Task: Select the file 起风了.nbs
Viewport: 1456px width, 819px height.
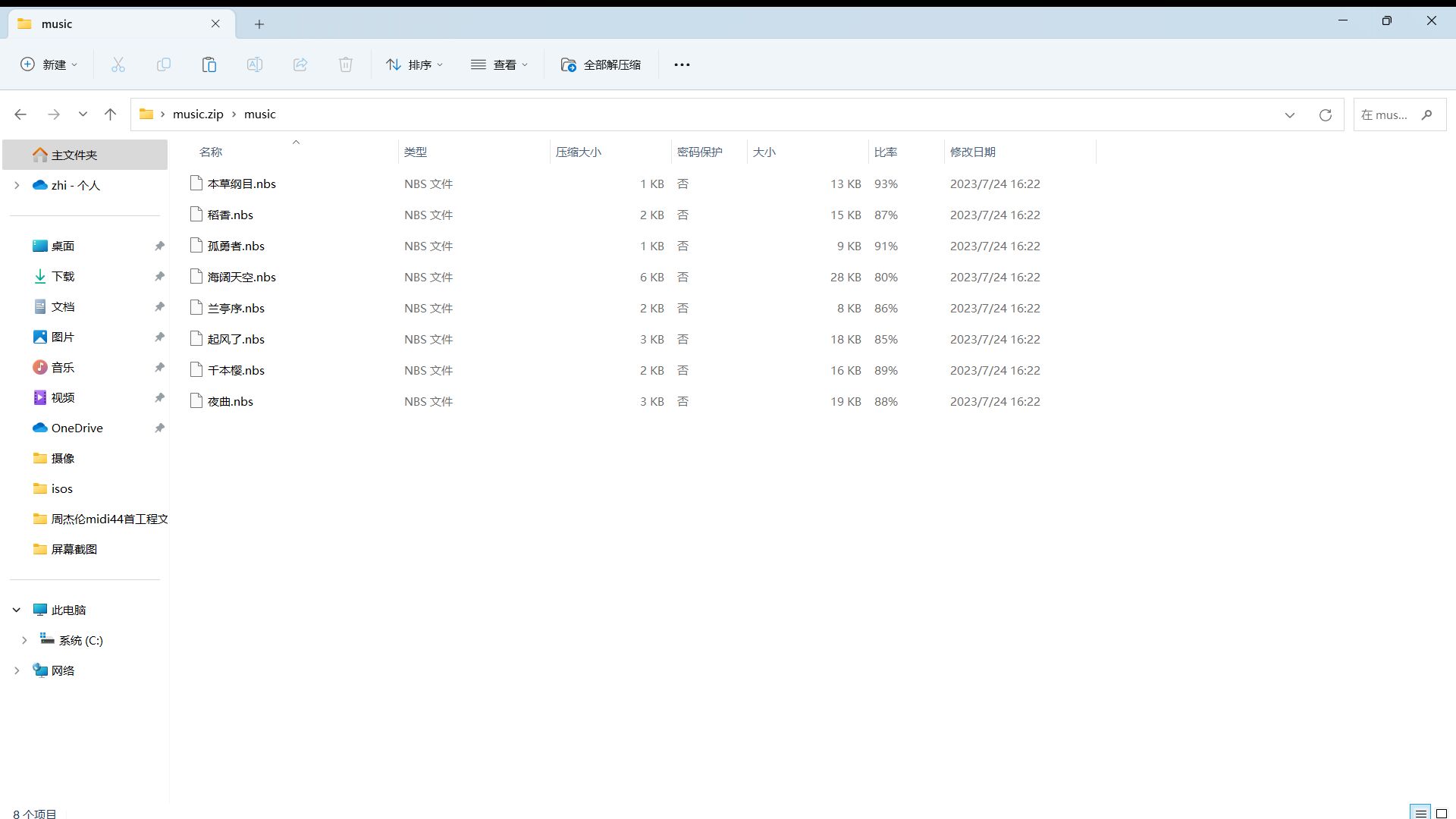Action: pos(236,339)
